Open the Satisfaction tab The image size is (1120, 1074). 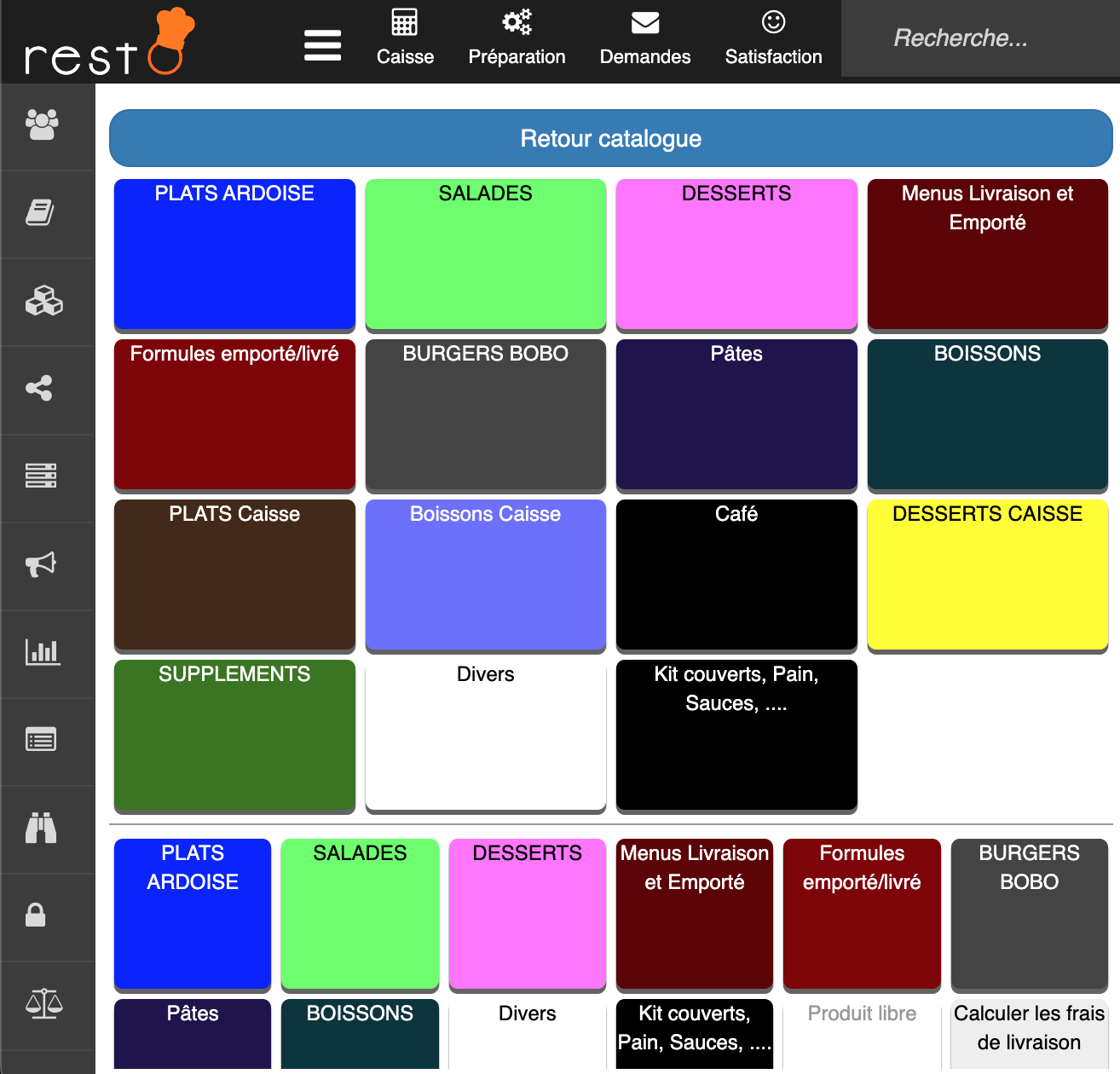[773, 38]
